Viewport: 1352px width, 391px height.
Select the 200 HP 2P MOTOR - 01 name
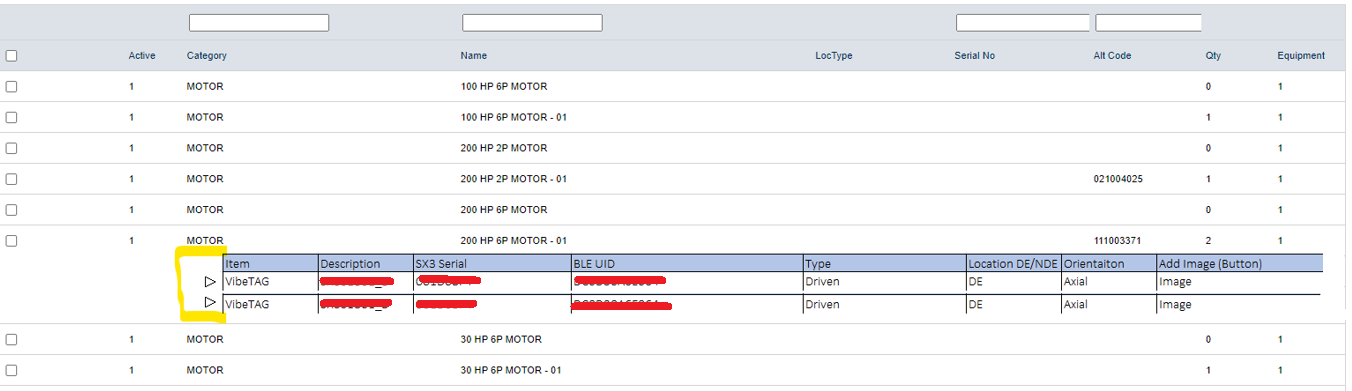pyautogui.click(x=514, y=179)
